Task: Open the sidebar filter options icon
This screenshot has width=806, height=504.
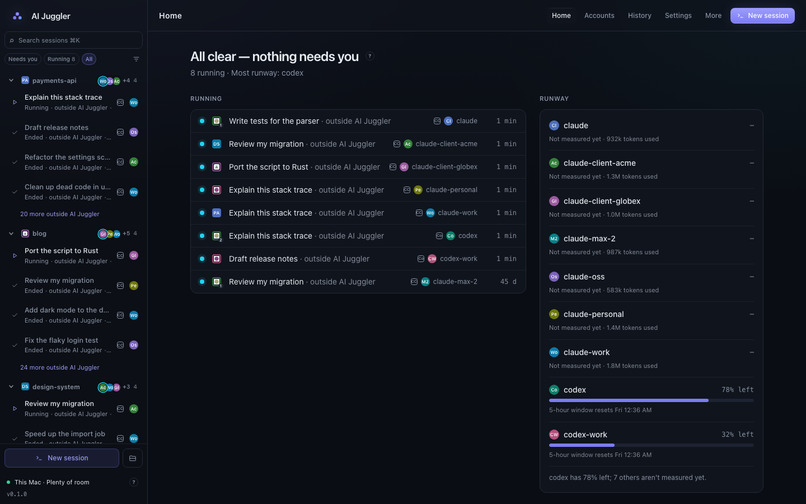Action: [x=136, y=59]
